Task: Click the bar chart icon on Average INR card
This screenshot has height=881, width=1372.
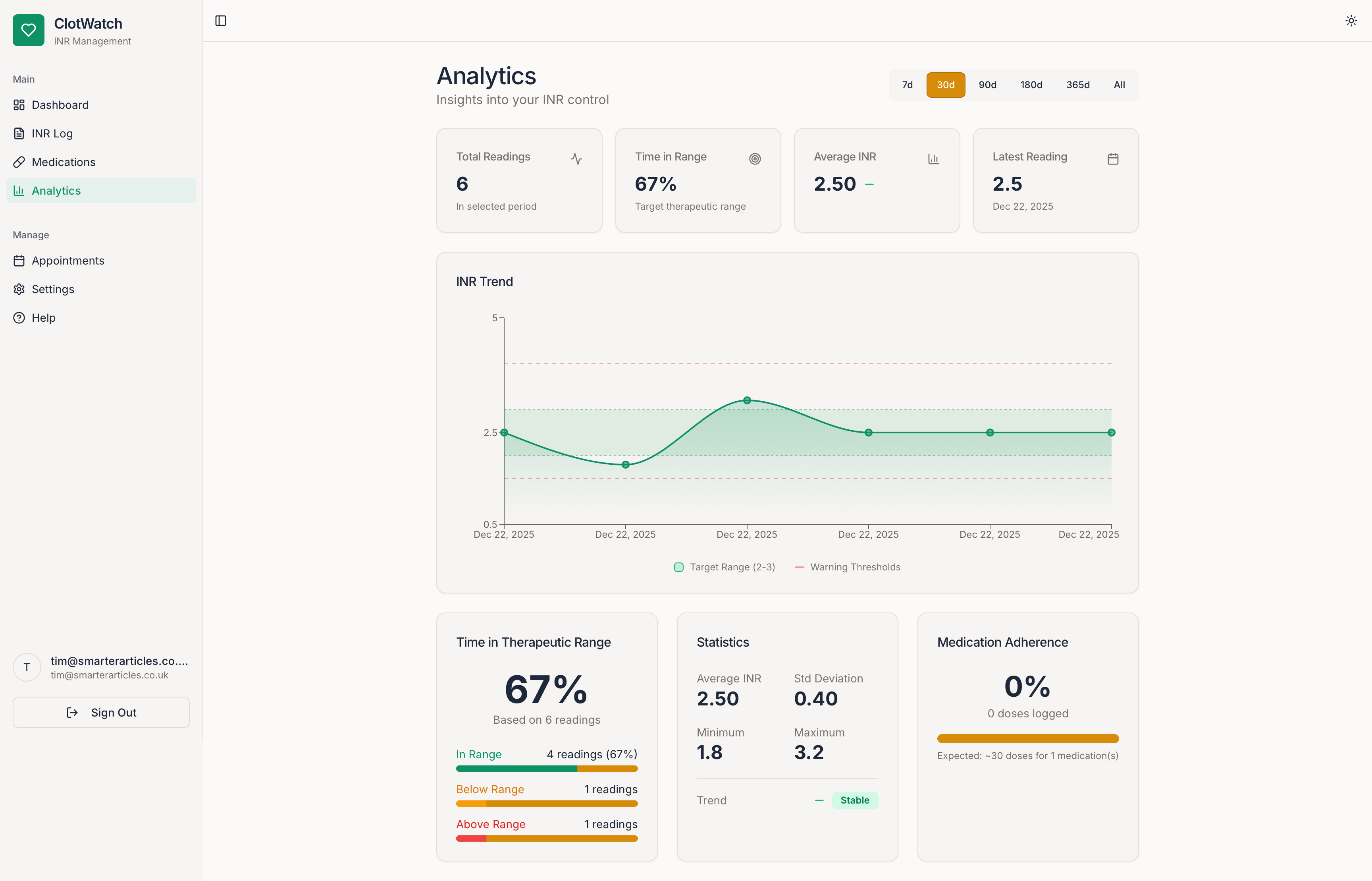Action: 934,158
